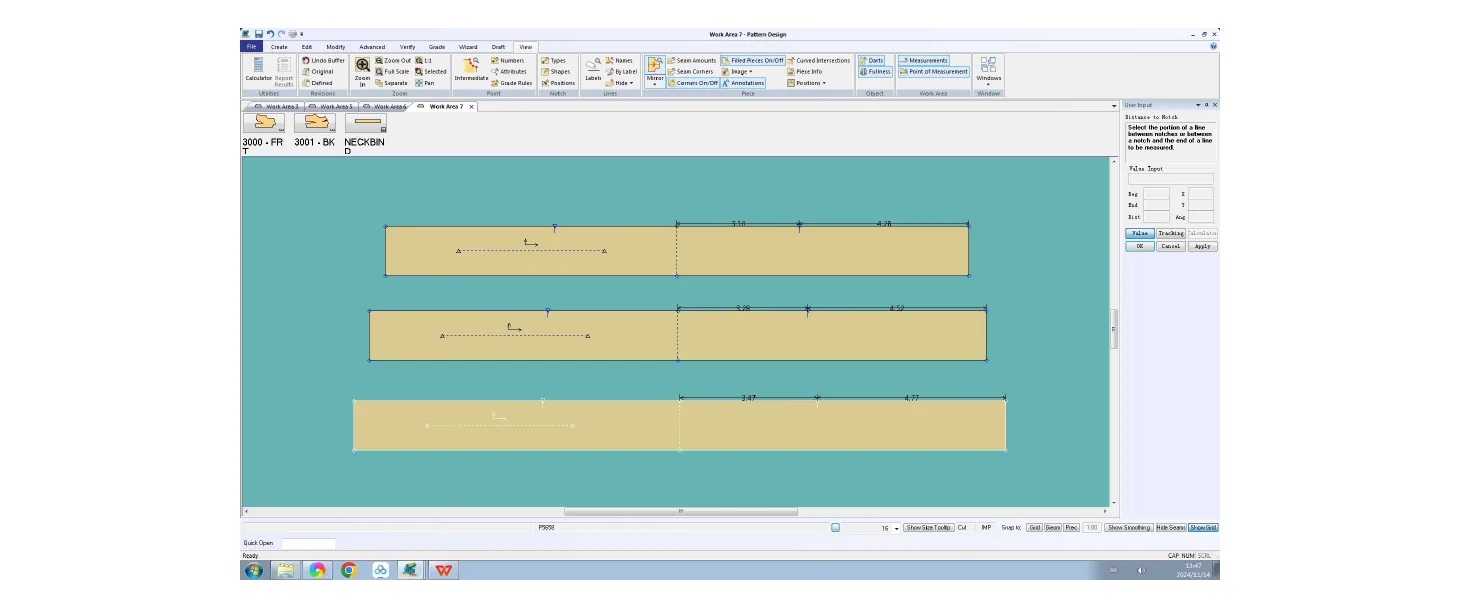The image size is (1462, 608).
Task: Click OK in User Input panel
Action: 1139,246
